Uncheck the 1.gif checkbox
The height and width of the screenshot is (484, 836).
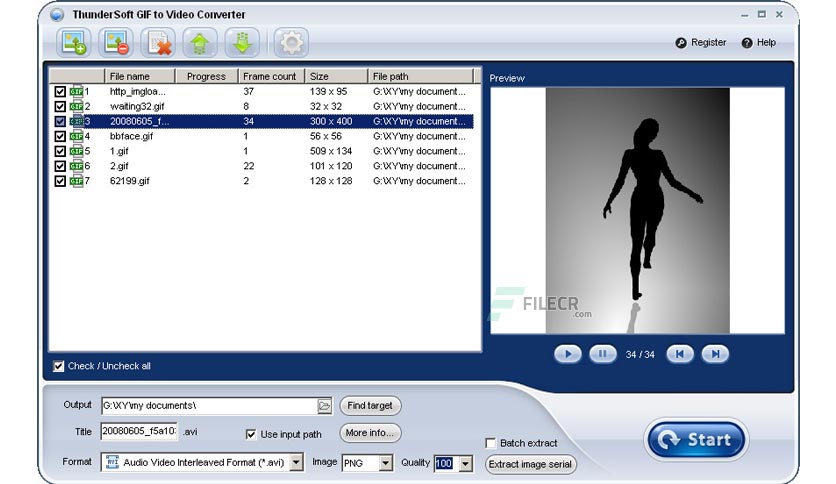[60, 151]
